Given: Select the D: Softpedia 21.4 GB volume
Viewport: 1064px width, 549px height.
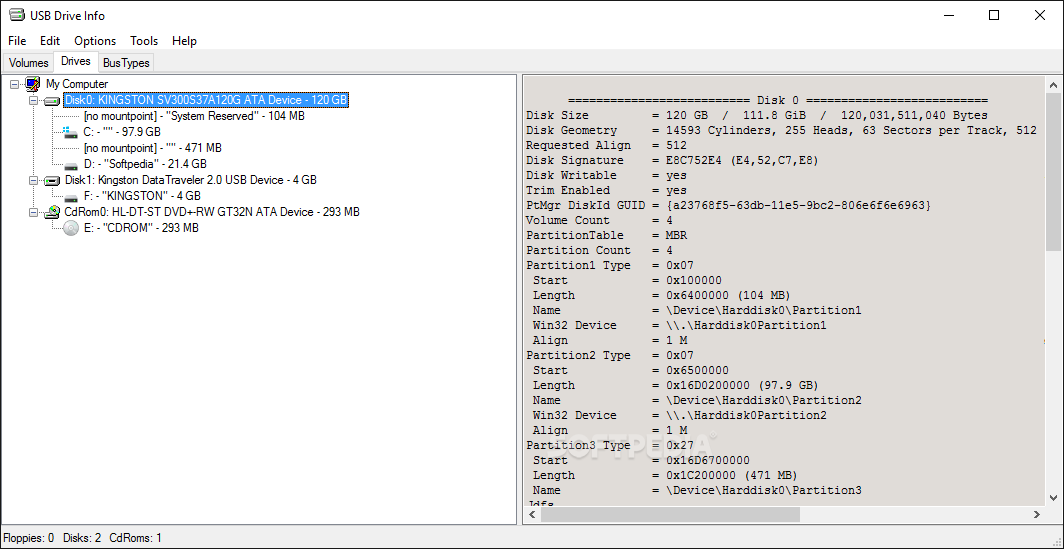Looking at the screenshot, I should [x=145, y=164].
